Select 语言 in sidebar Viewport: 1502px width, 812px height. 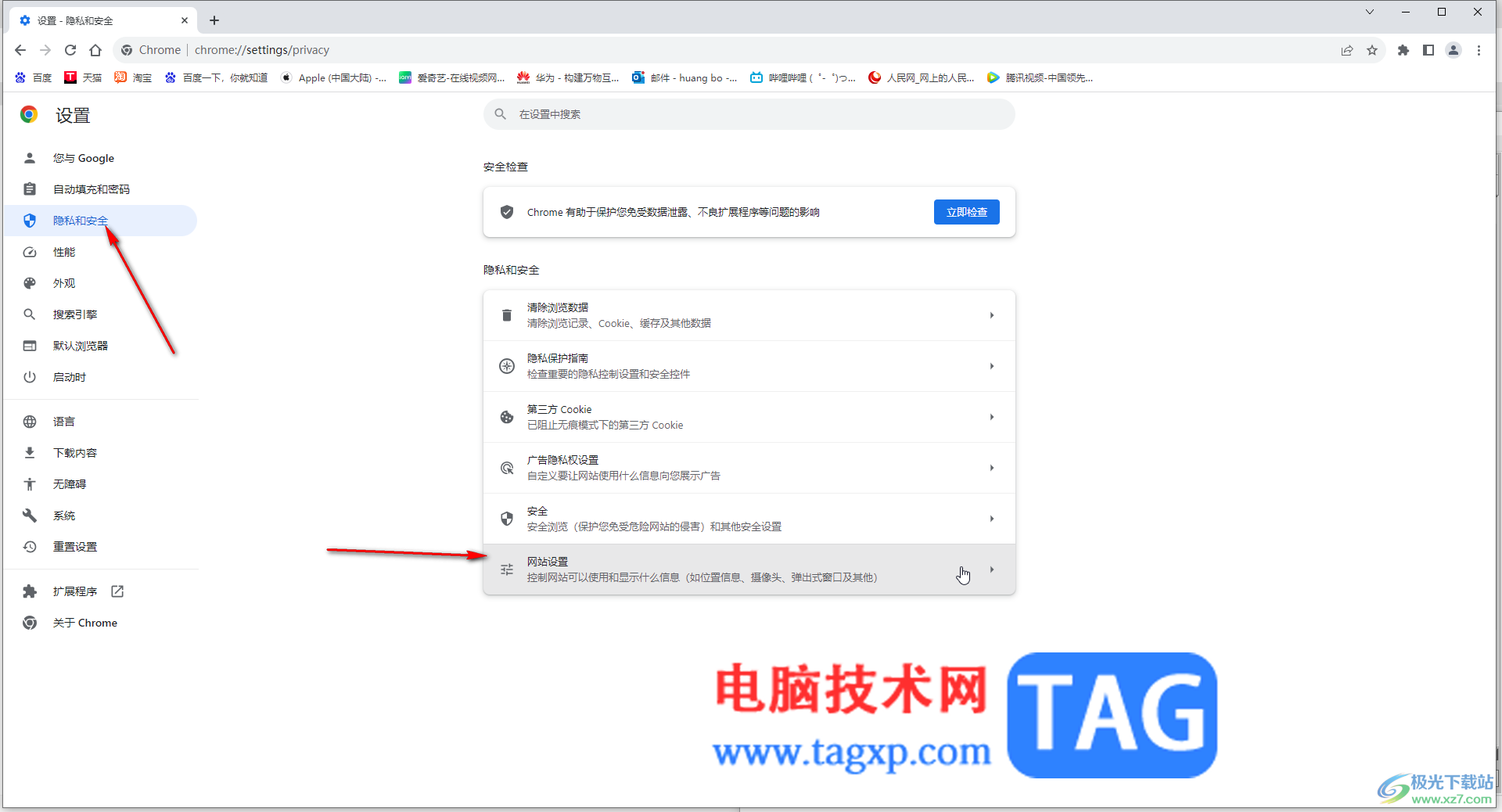coord(100,422)
